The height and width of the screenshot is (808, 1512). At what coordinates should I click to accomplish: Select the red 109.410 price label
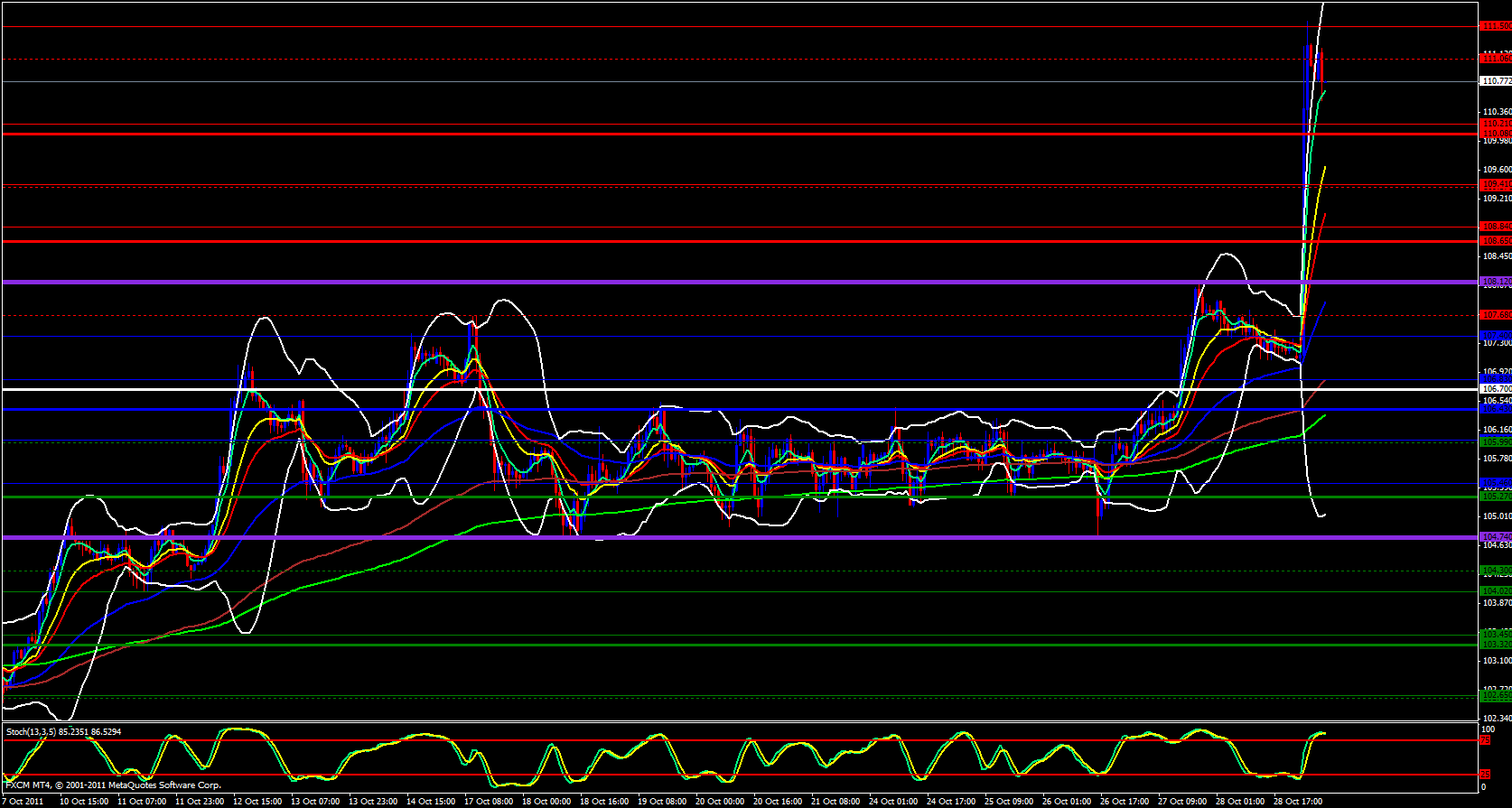pyautogui.click(x=1495, y=184)
